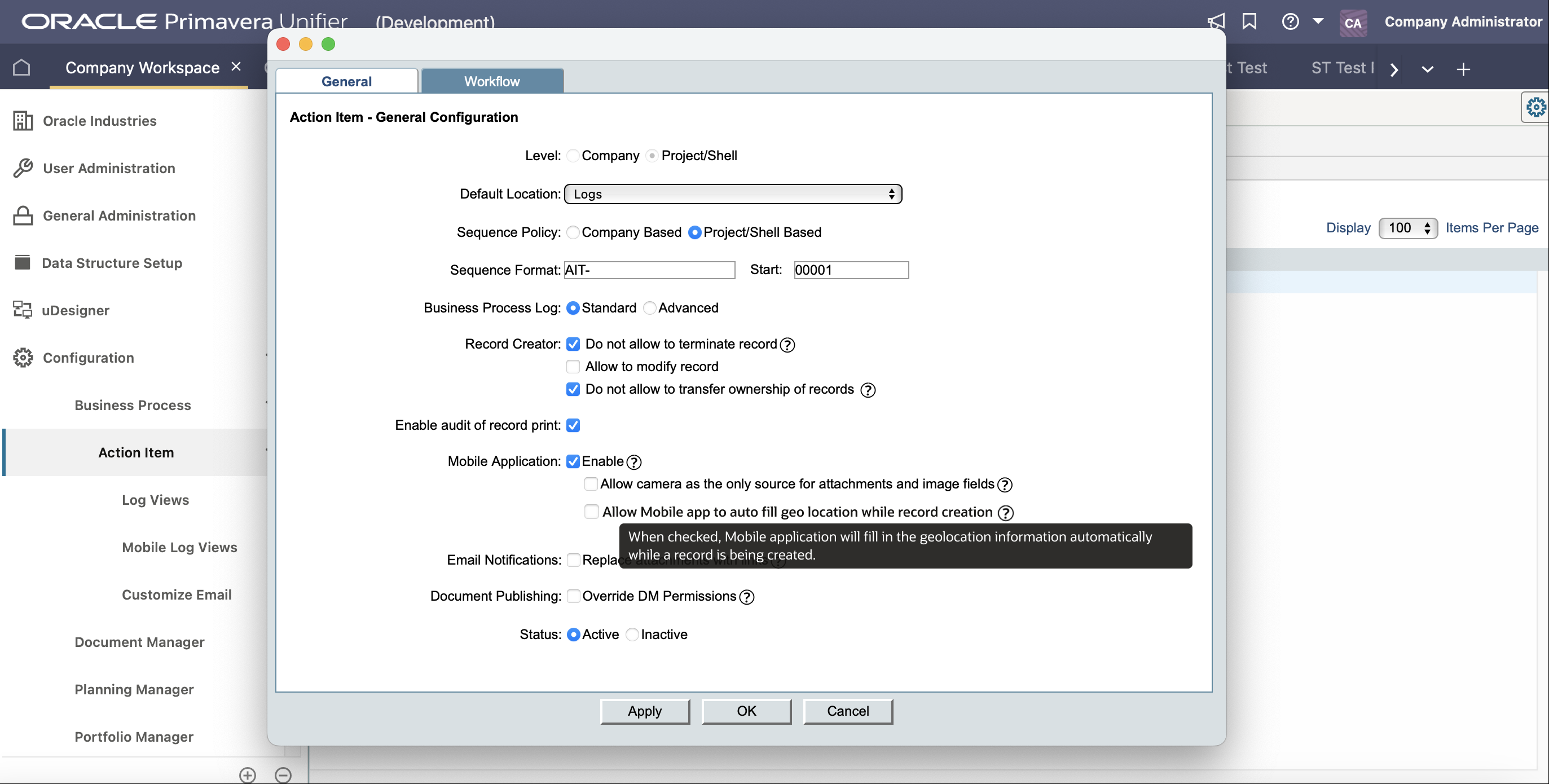The image size is (1549, 784).
Task: Open the Display items per page dropdown
Action: coord(1407,228)
